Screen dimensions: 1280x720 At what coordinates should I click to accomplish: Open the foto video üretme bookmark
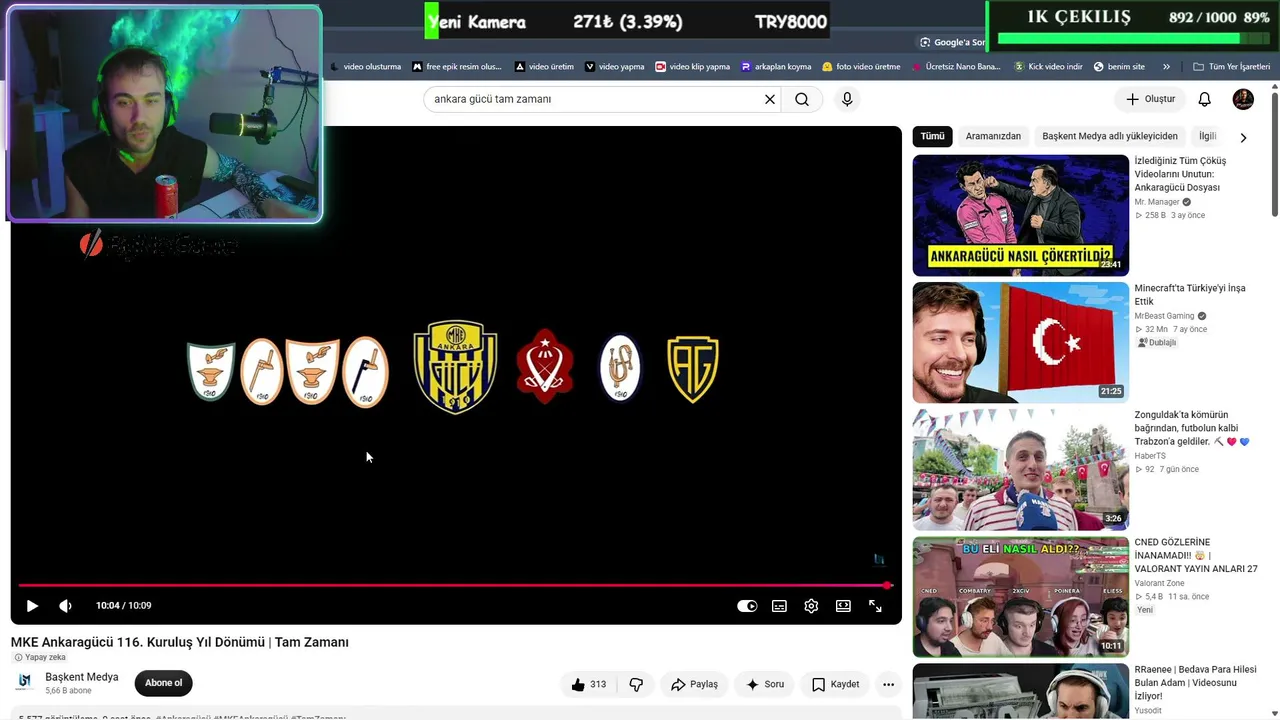coord(861,67)
